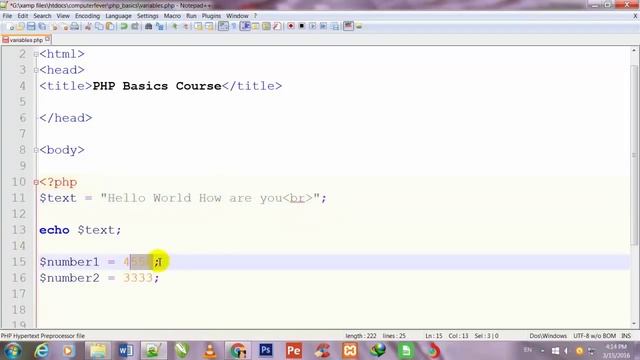The image size is (640, 360).
Task: Click the Zoom Out toolbar icon
Action: coord(186,27)
